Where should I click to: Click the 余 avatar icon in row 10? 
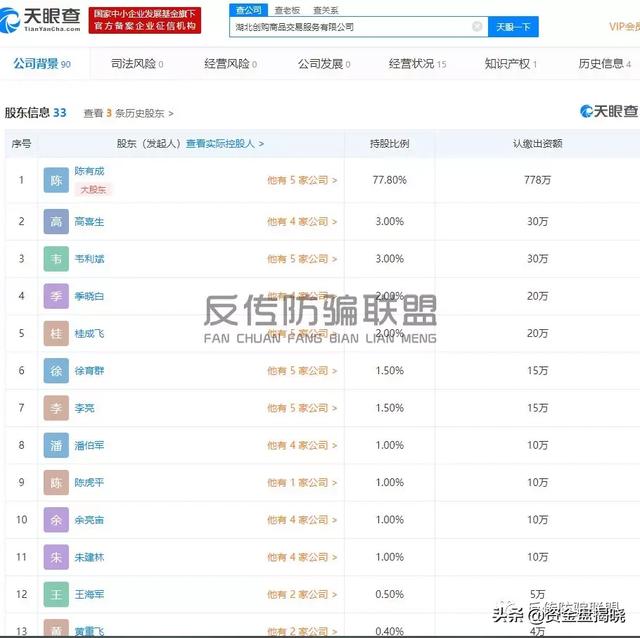point(56,520)
